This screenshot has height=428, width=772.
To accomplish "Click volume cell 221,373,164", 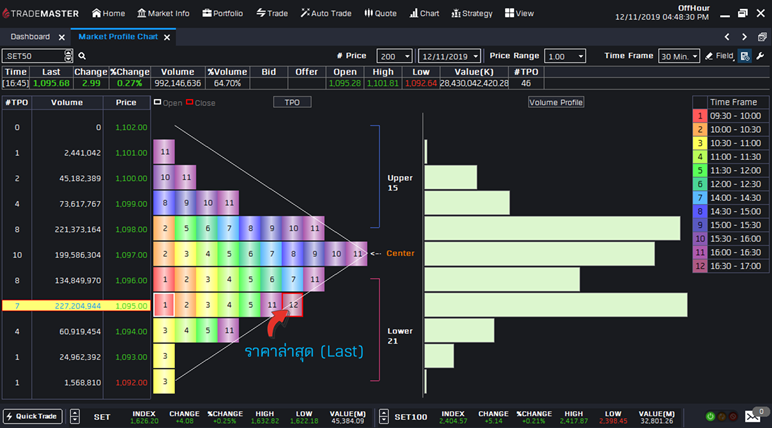I will click(78, 230).
